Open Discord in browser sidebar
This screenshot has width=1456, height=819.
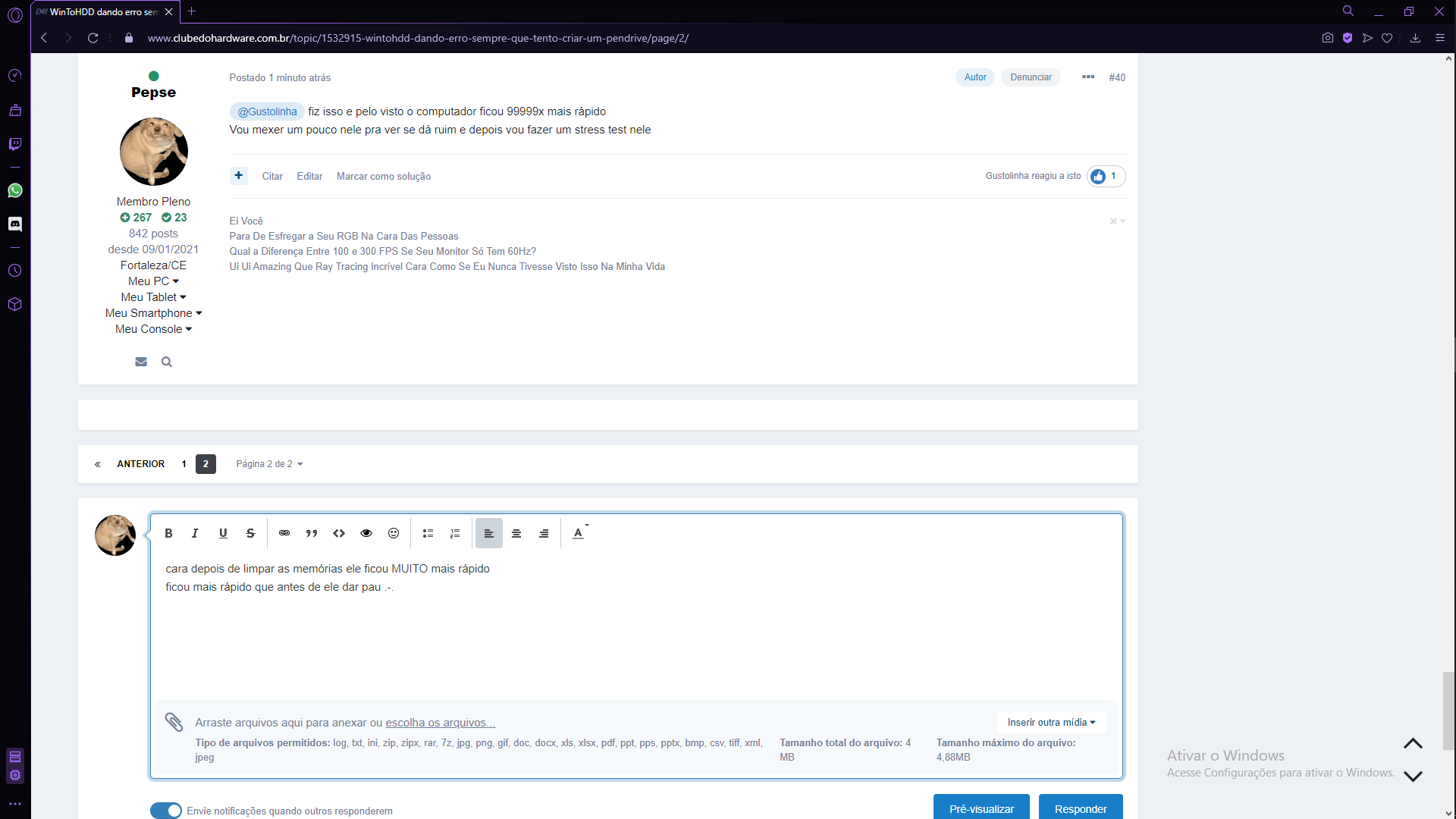[x=15, y=224]
